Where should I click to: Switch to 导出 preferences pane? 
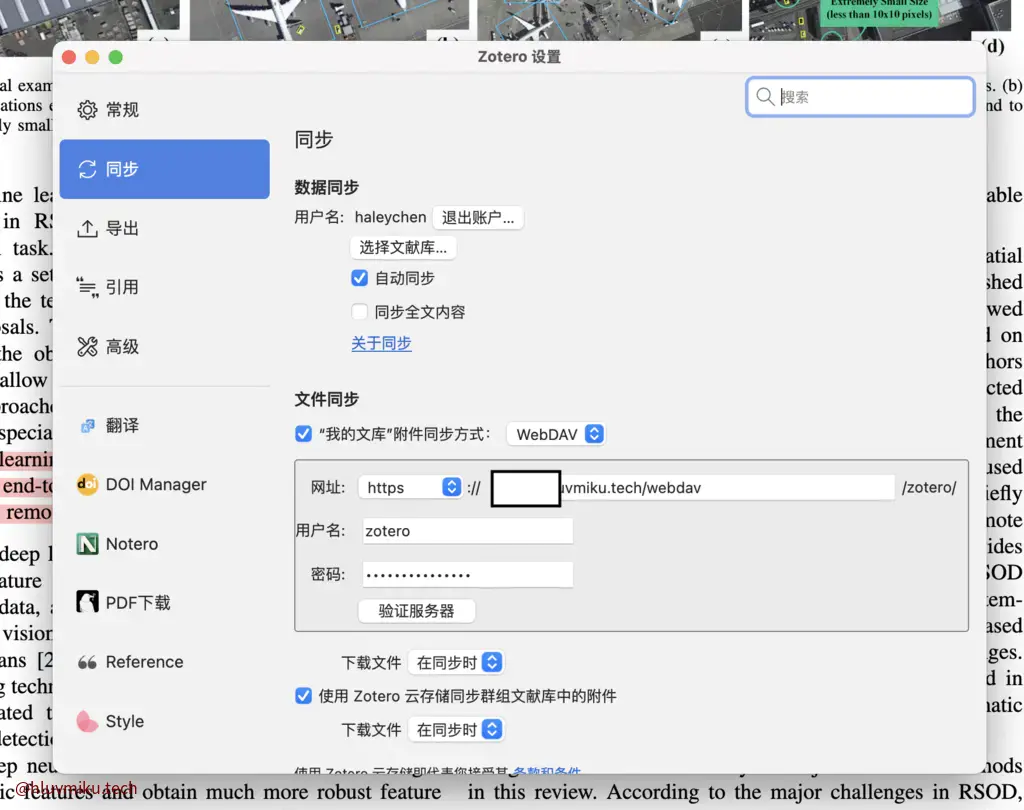[x=165, y=228]
